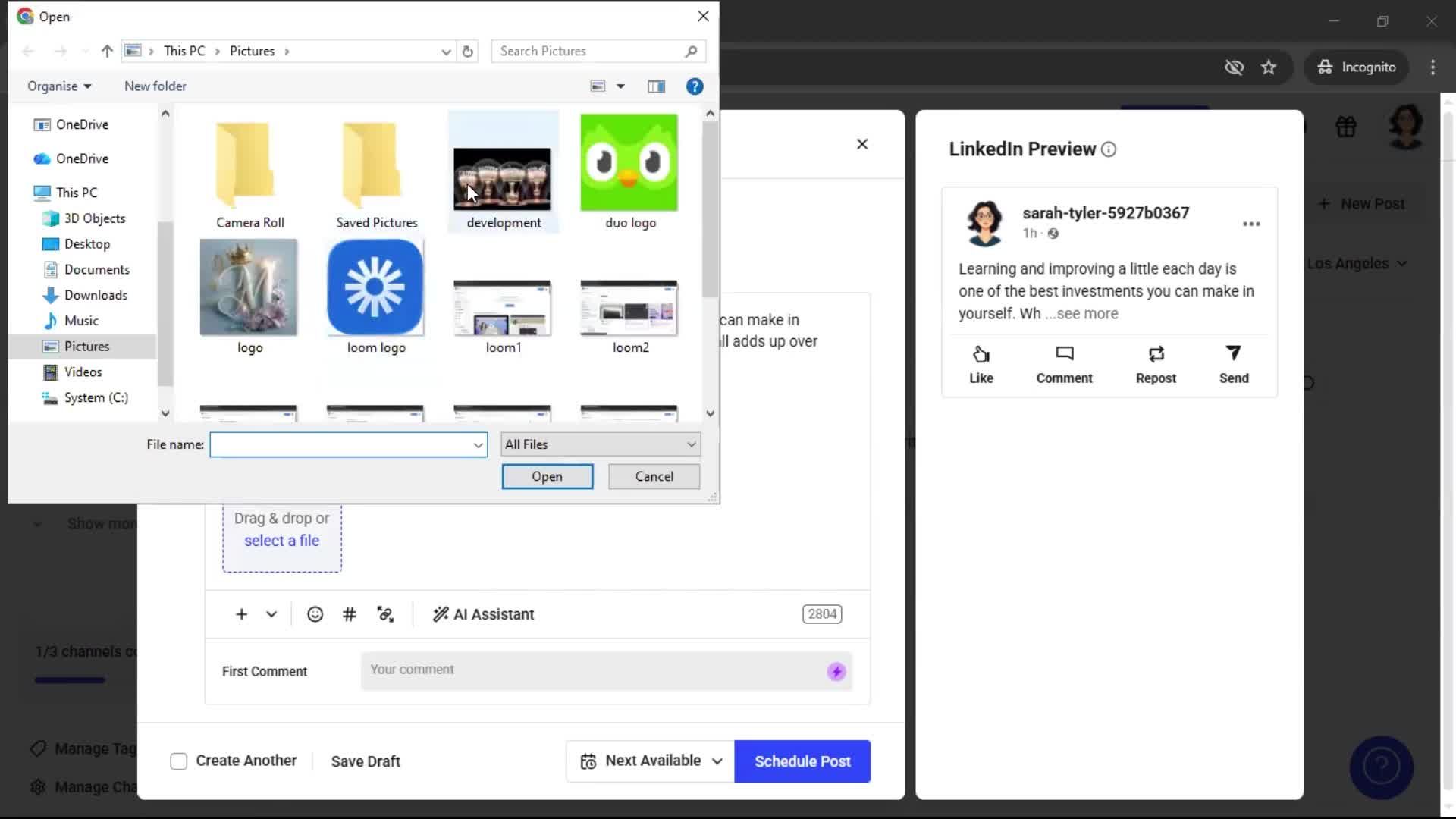Viewport: 1456px width, 819px height.
Task: Select the duo logo thumbnail
Action: point(629,162)
